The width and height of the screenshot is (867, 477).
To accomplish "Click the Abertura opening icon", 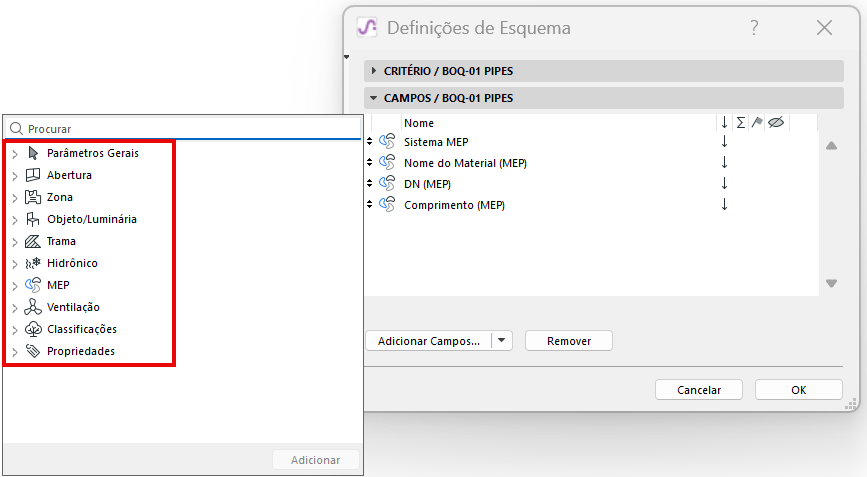I will click(x=33, y=175).
